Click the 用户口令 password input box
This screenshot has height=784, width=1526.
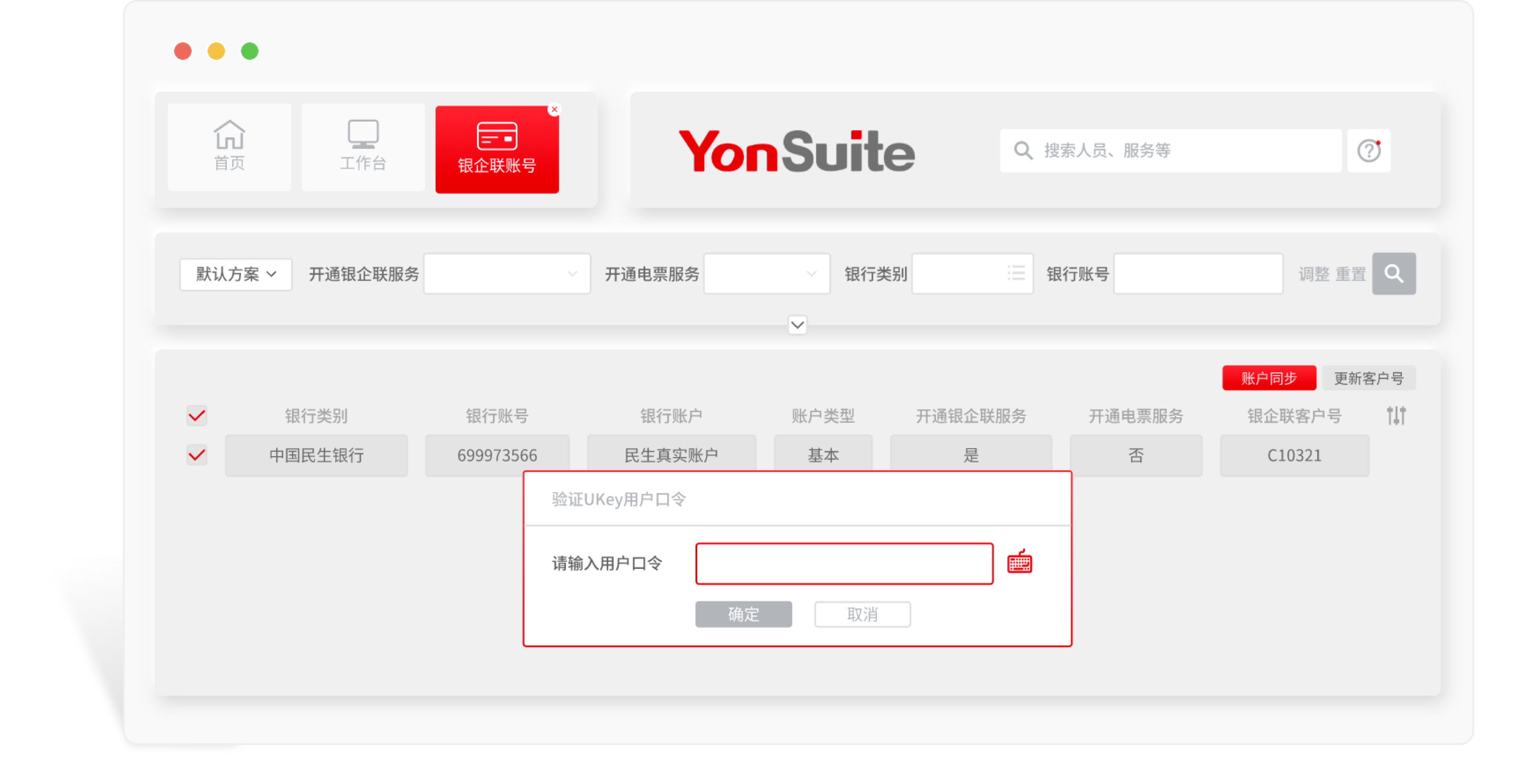tap(844, 563)
